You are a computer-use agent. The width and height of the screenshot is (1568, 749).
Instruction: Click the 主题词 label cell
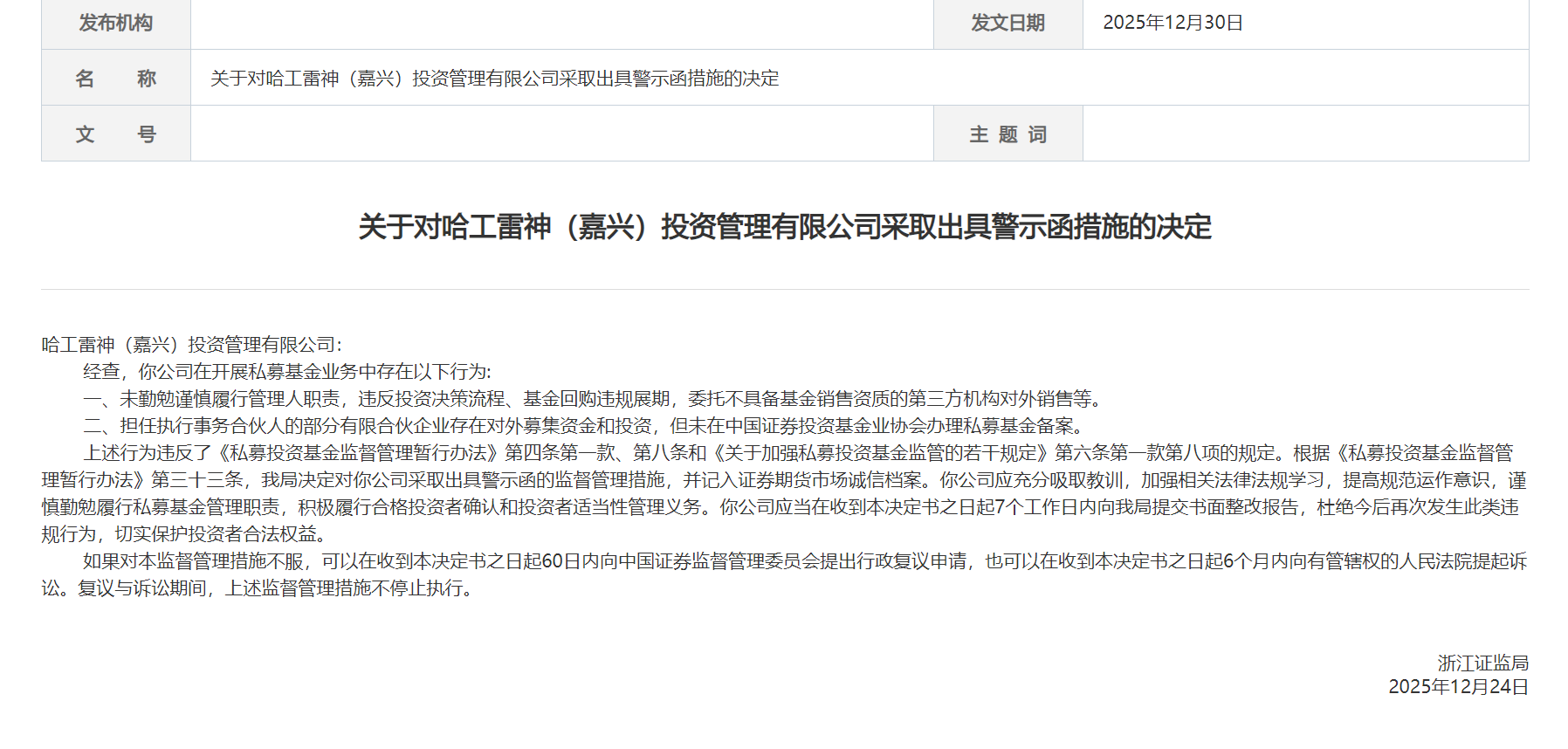(x=1008, y=134)
